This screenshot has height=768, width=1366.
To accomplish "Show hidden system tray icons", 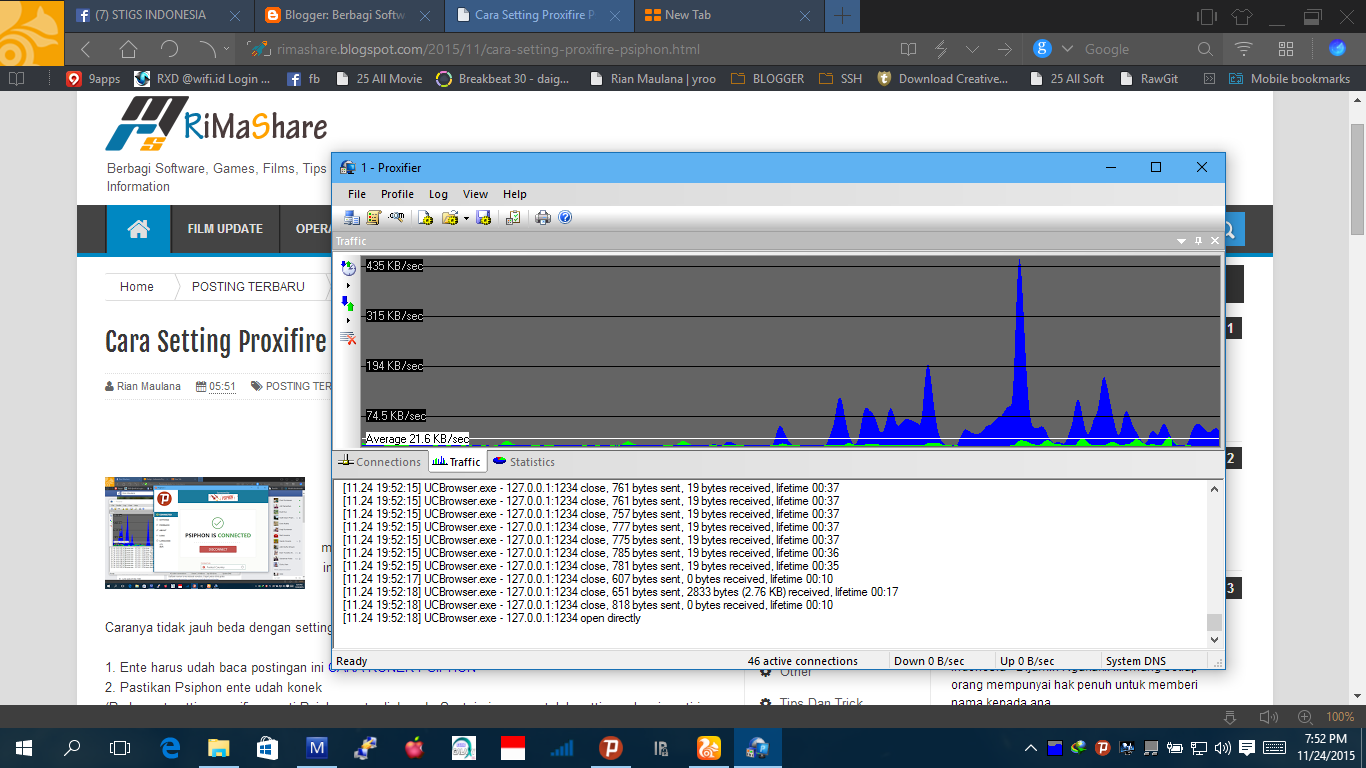I will coord(1031,747).
